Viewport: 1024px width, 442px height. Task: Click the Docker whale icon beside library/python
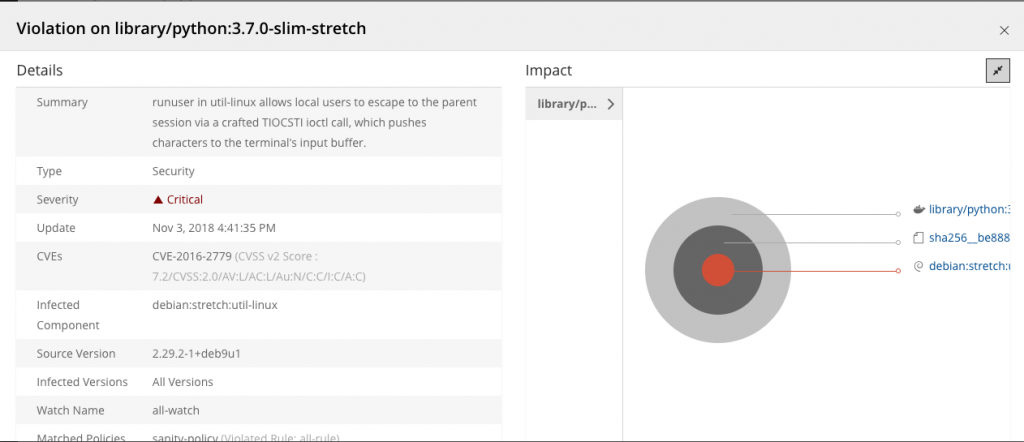919,210
